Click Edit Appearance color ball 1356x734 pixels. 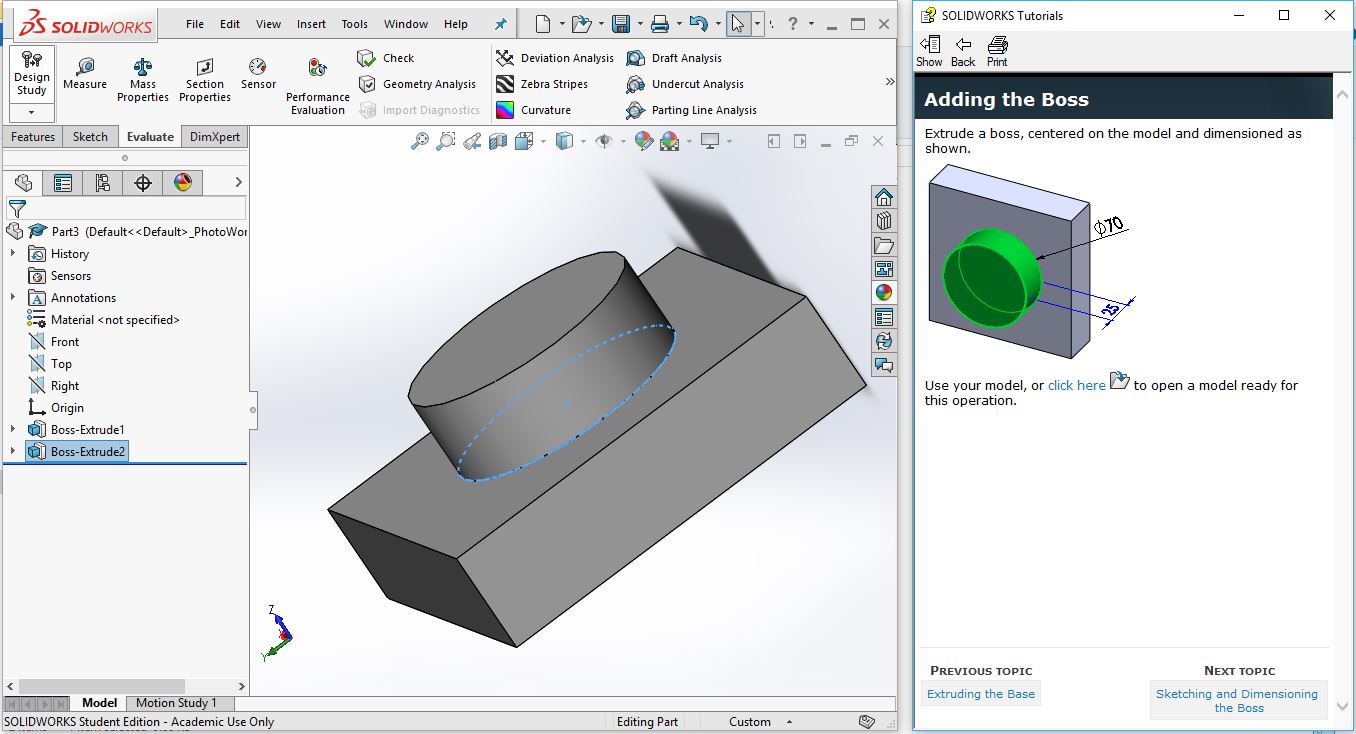point(643,142)
